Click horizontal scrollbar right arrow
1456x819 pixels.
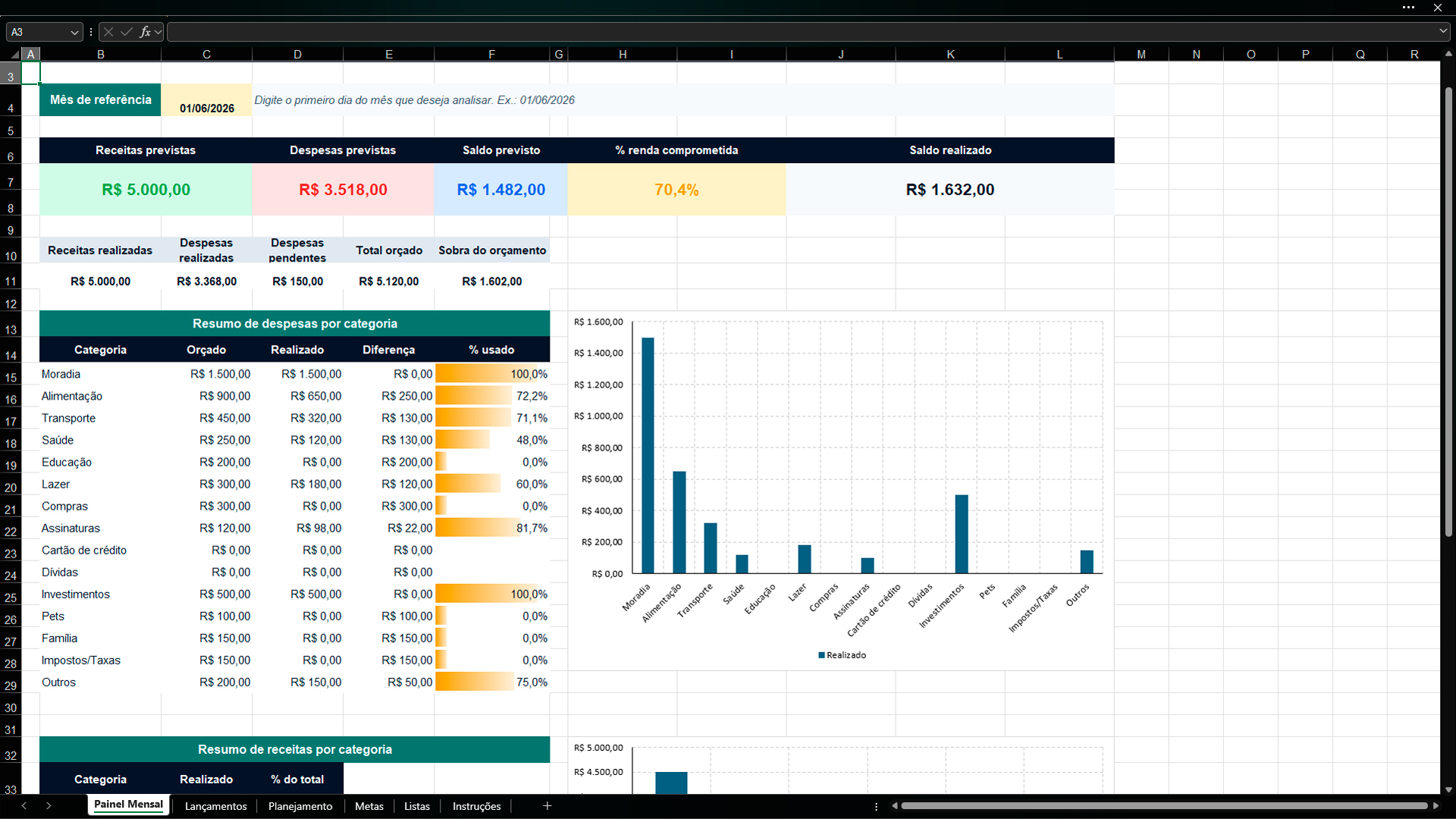[1436, 806]
